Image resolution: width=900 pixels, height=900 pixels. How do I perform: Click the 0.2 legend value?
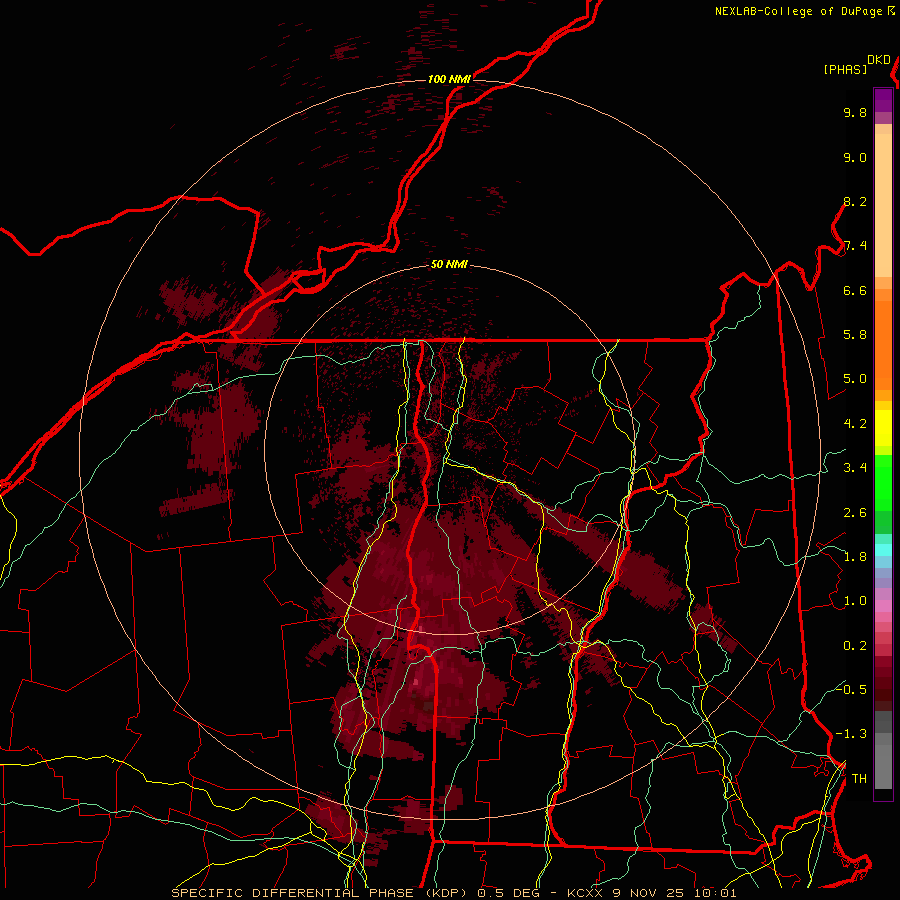pos(855,646)
